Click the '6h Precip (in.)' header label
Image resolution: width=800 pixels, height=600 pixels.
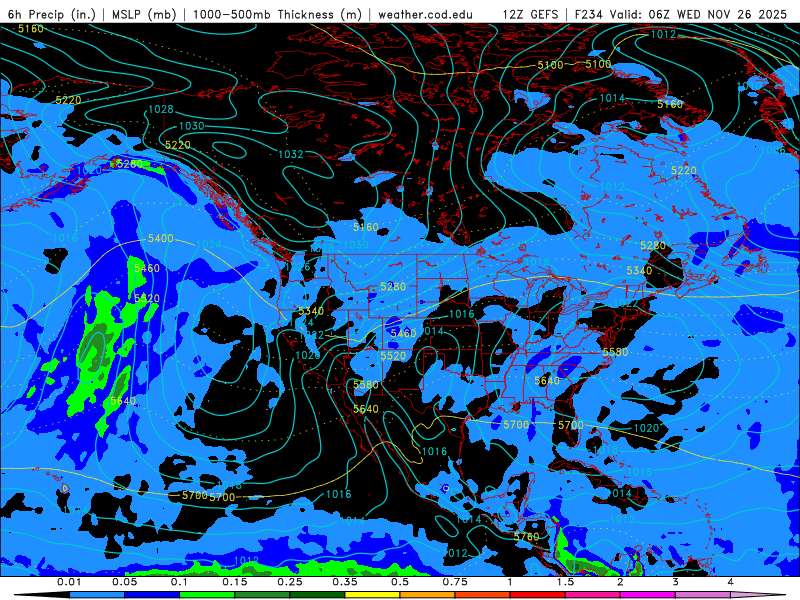click(x=52, y=14)
